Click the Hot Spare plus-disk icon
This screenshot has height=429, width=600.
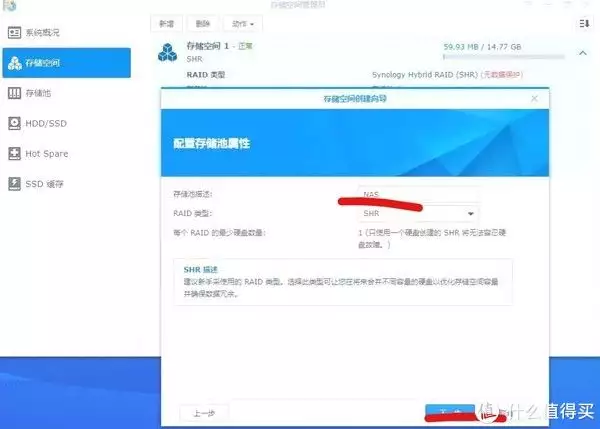15,153
